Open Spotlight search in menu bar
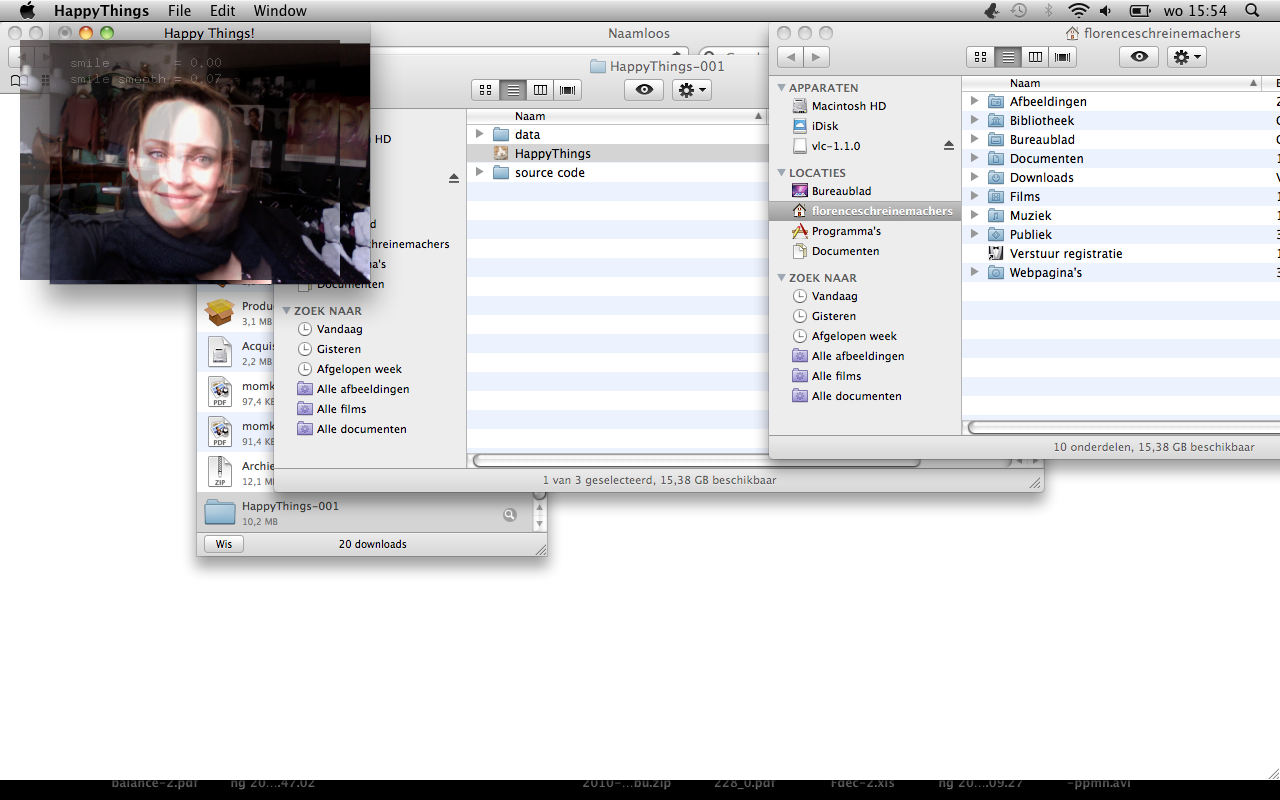The height and width of the screenshot is (800, 1280). coord(1252,11)
